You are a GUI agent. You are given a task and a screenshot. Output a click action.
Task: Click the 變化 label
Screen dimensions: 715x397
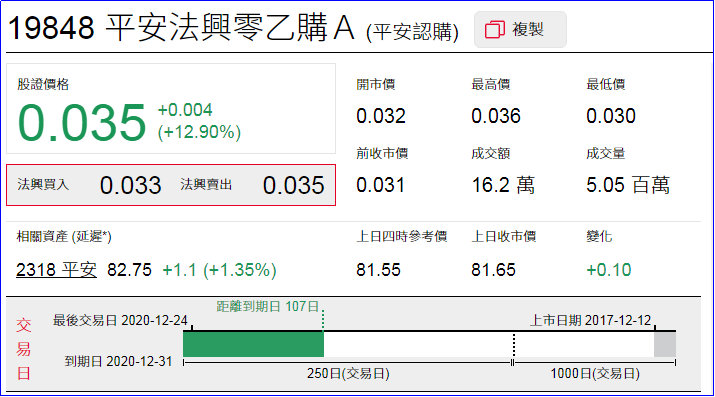[599, 237]
